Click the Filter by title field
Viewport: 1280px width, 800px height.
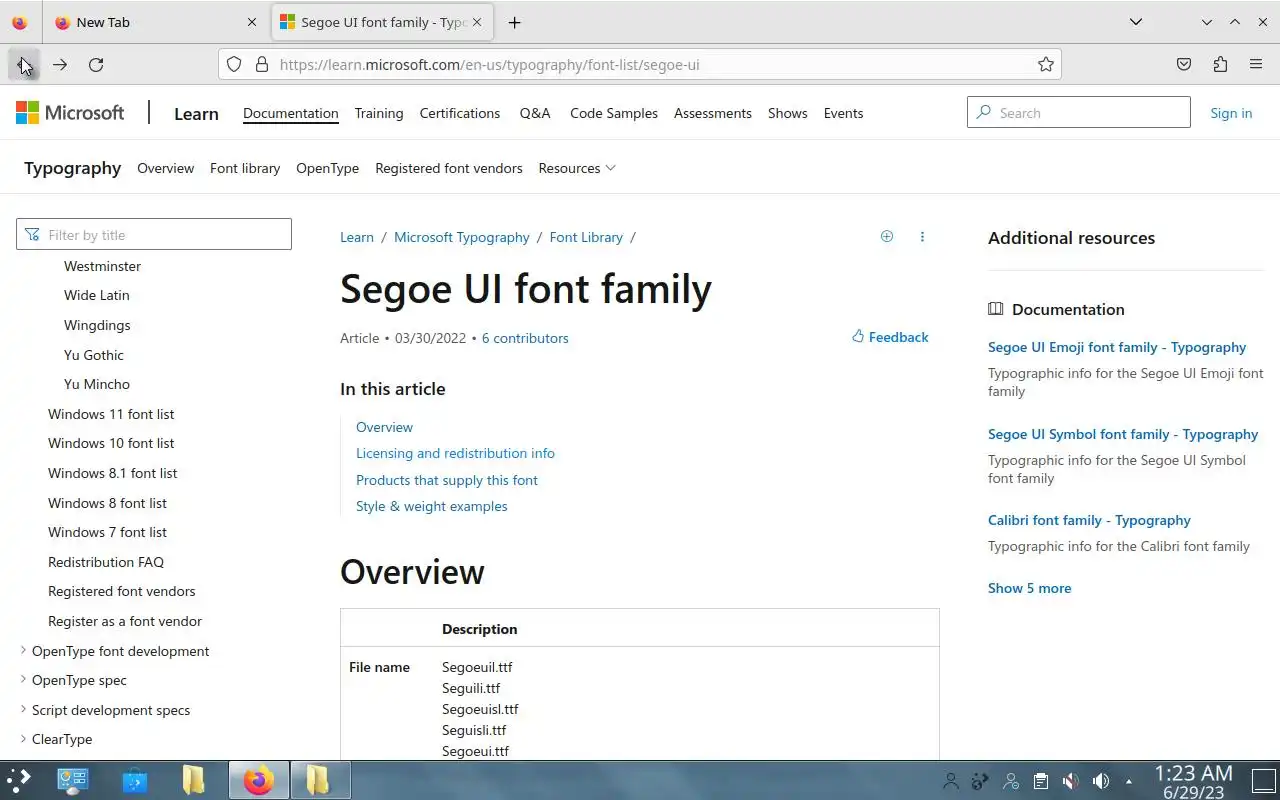coord(154,235)
